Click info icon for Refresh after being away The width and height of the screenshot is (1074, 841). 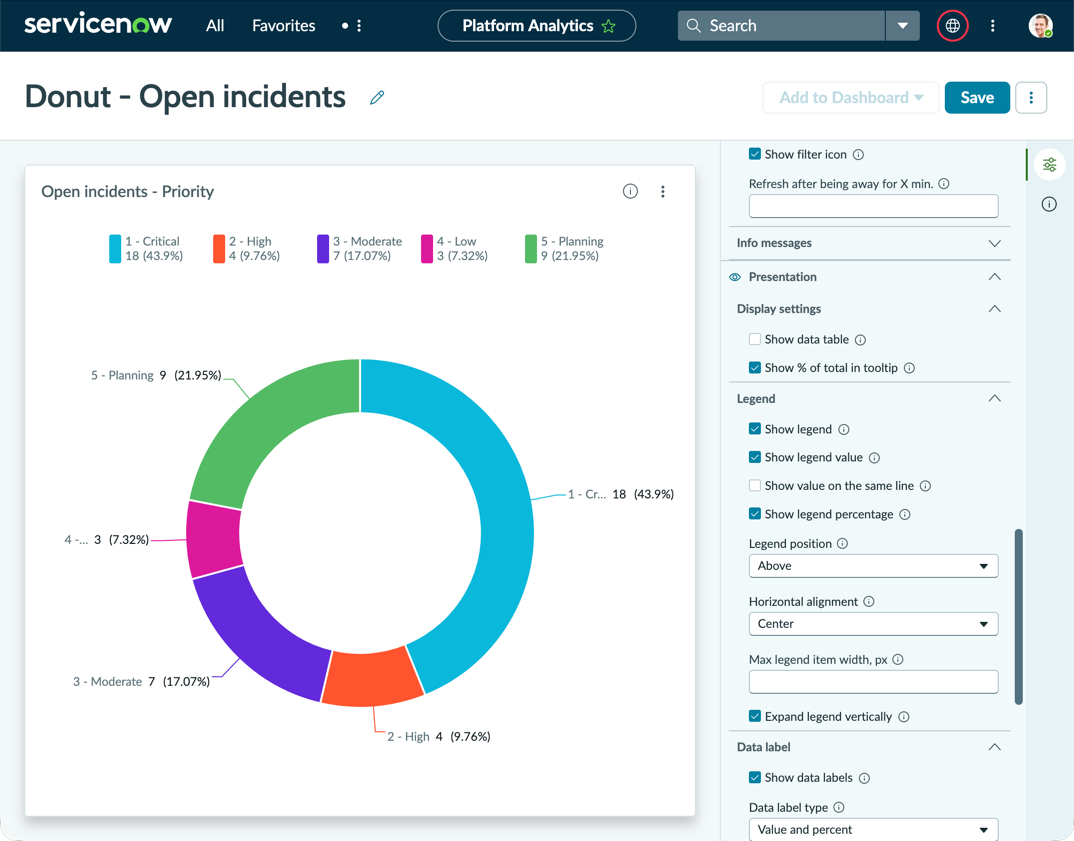[944, 184]
